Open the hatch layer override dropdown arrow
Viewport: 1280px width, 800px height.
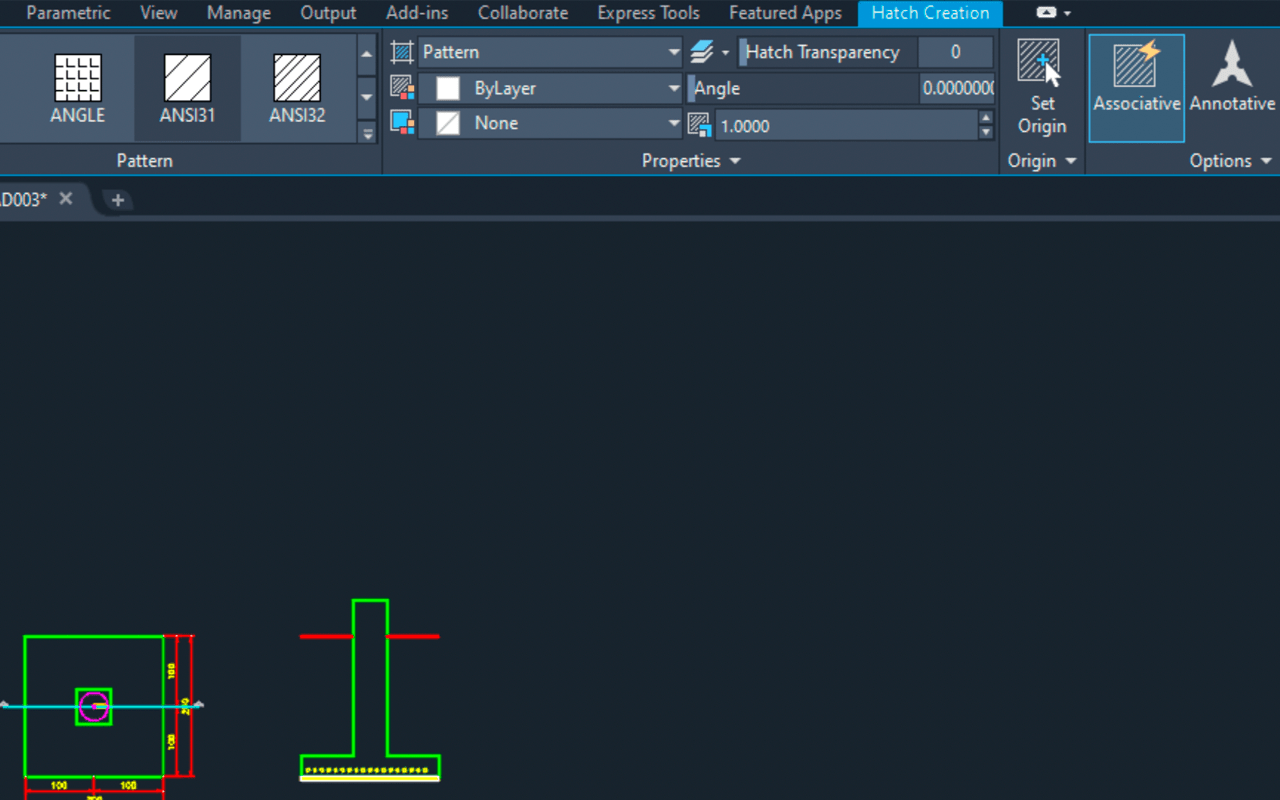point(726,53)
